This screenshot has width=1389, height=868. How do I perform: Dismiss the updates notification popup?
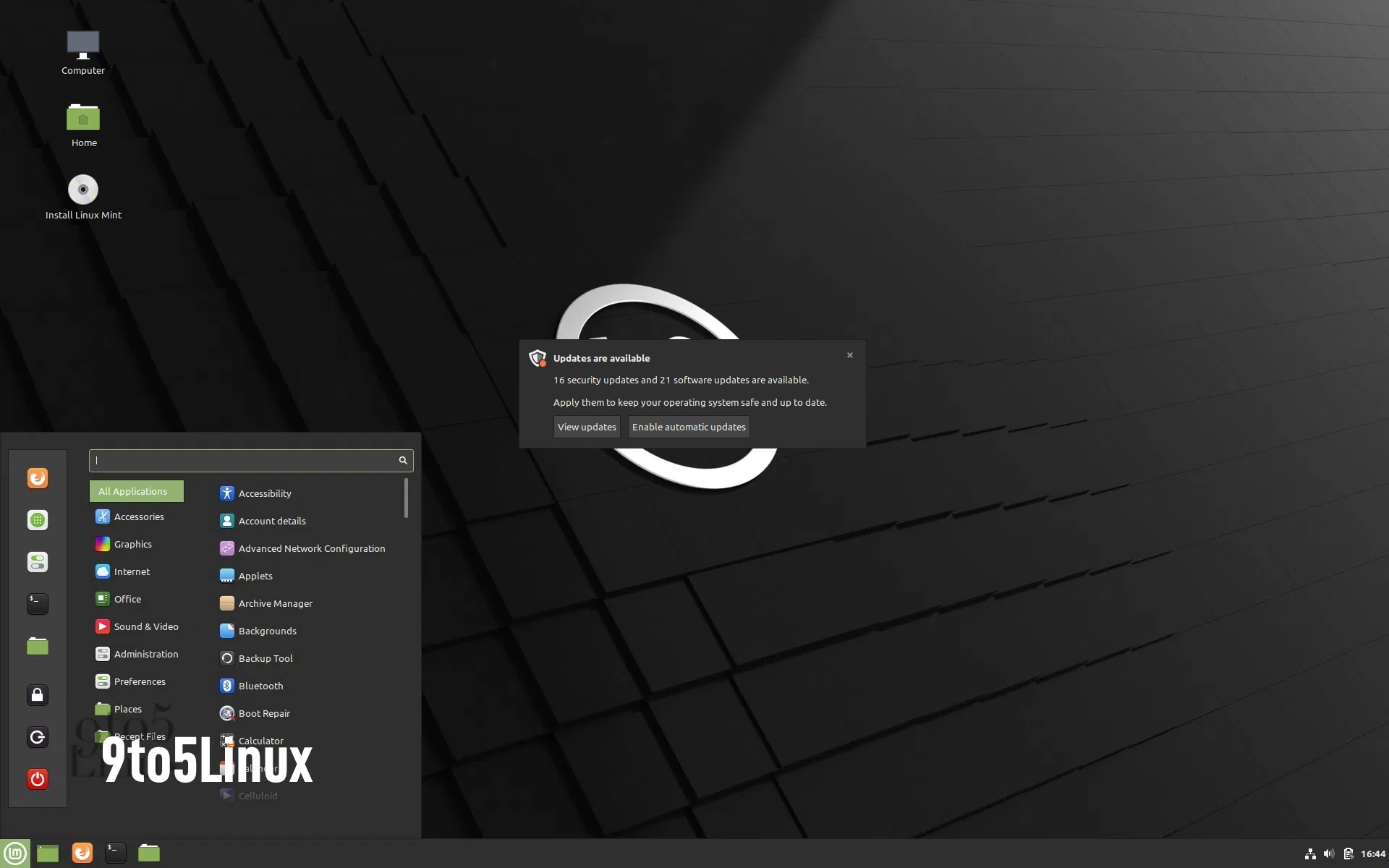pos(850,355)
